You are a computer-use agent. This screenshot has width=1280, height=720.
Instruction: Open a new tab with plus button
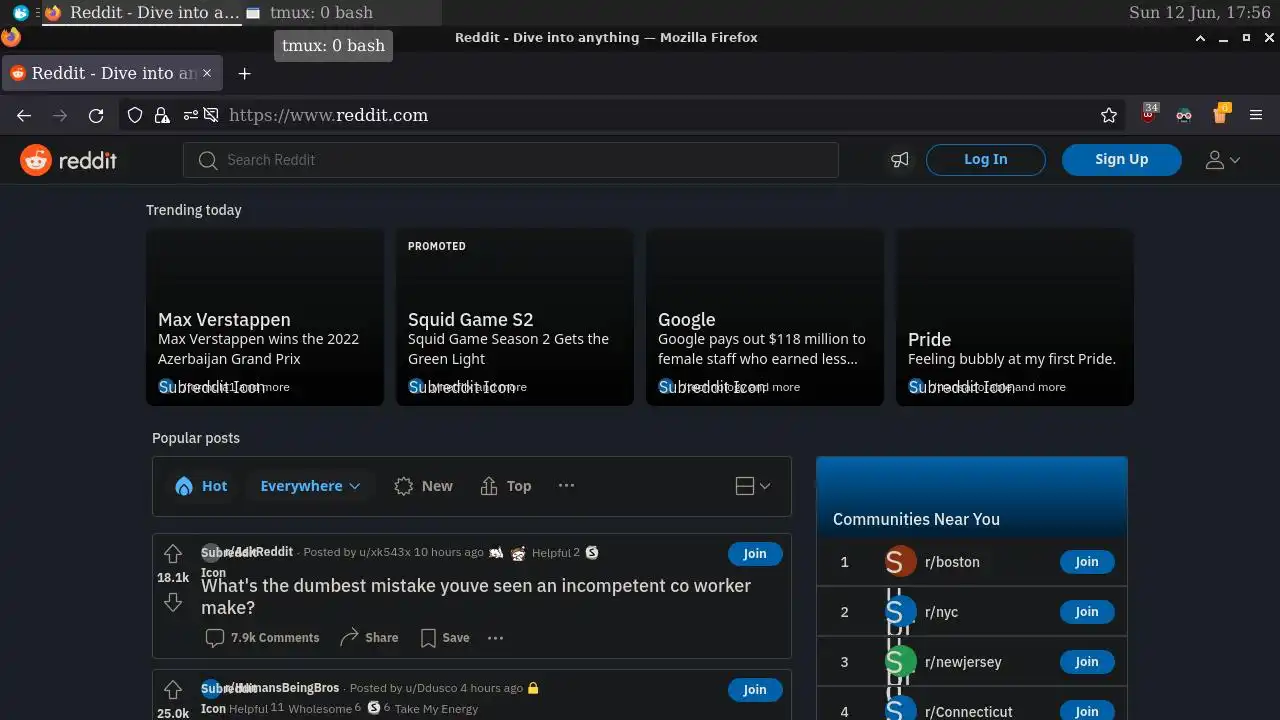coord(244,73)
